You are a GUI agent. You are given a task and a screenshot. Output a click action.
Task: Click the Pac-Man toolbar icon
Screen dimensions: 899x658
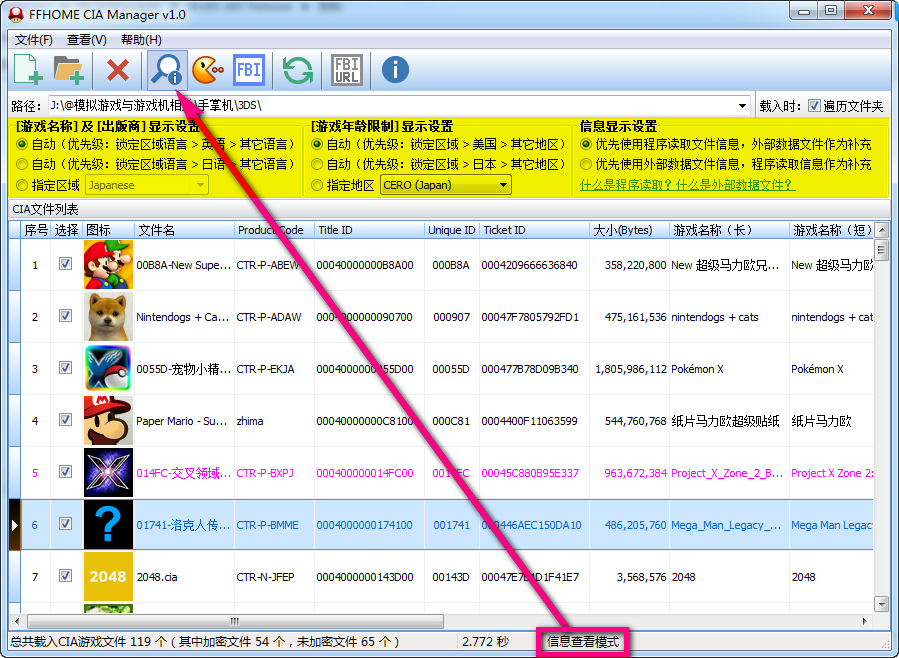coord(208,70)
